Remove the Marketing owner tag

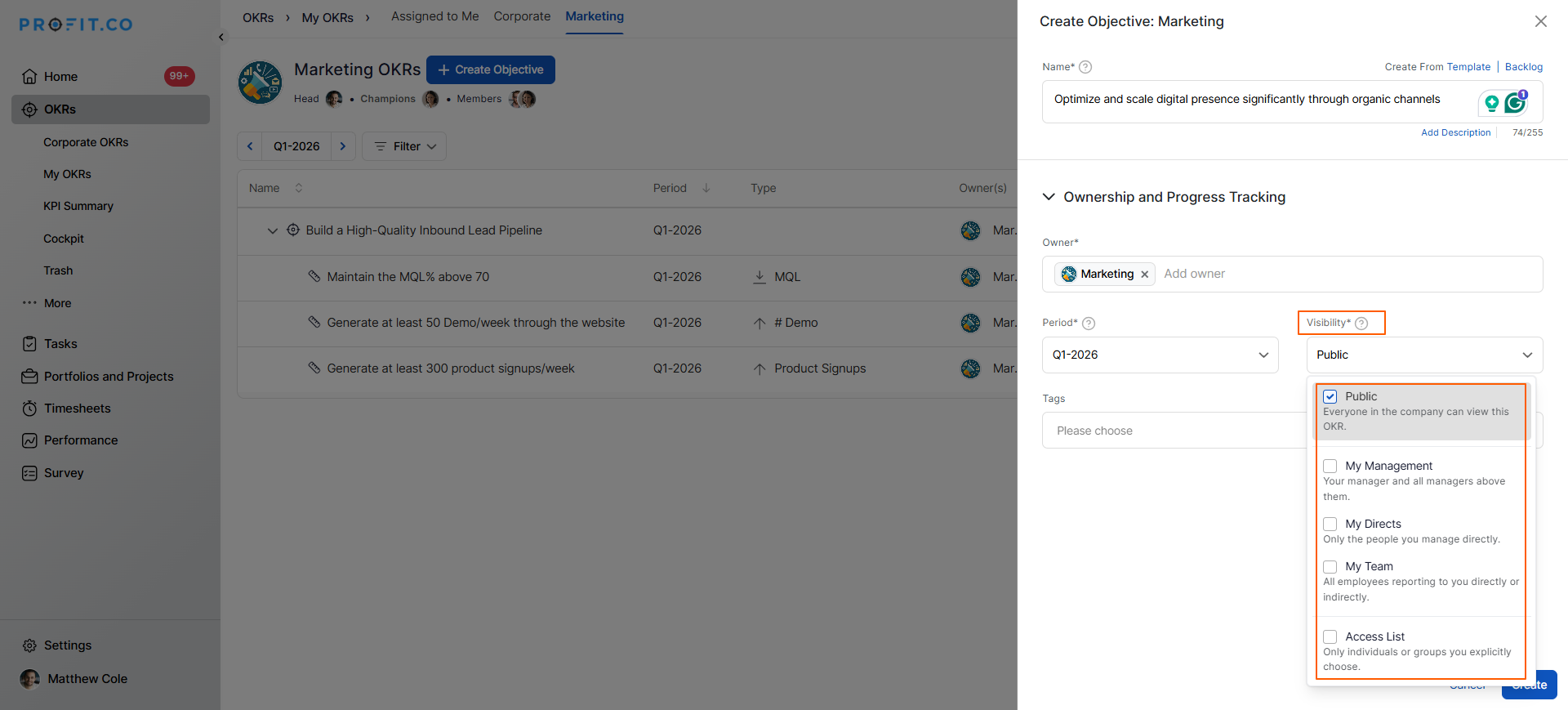pos(1145,275)
